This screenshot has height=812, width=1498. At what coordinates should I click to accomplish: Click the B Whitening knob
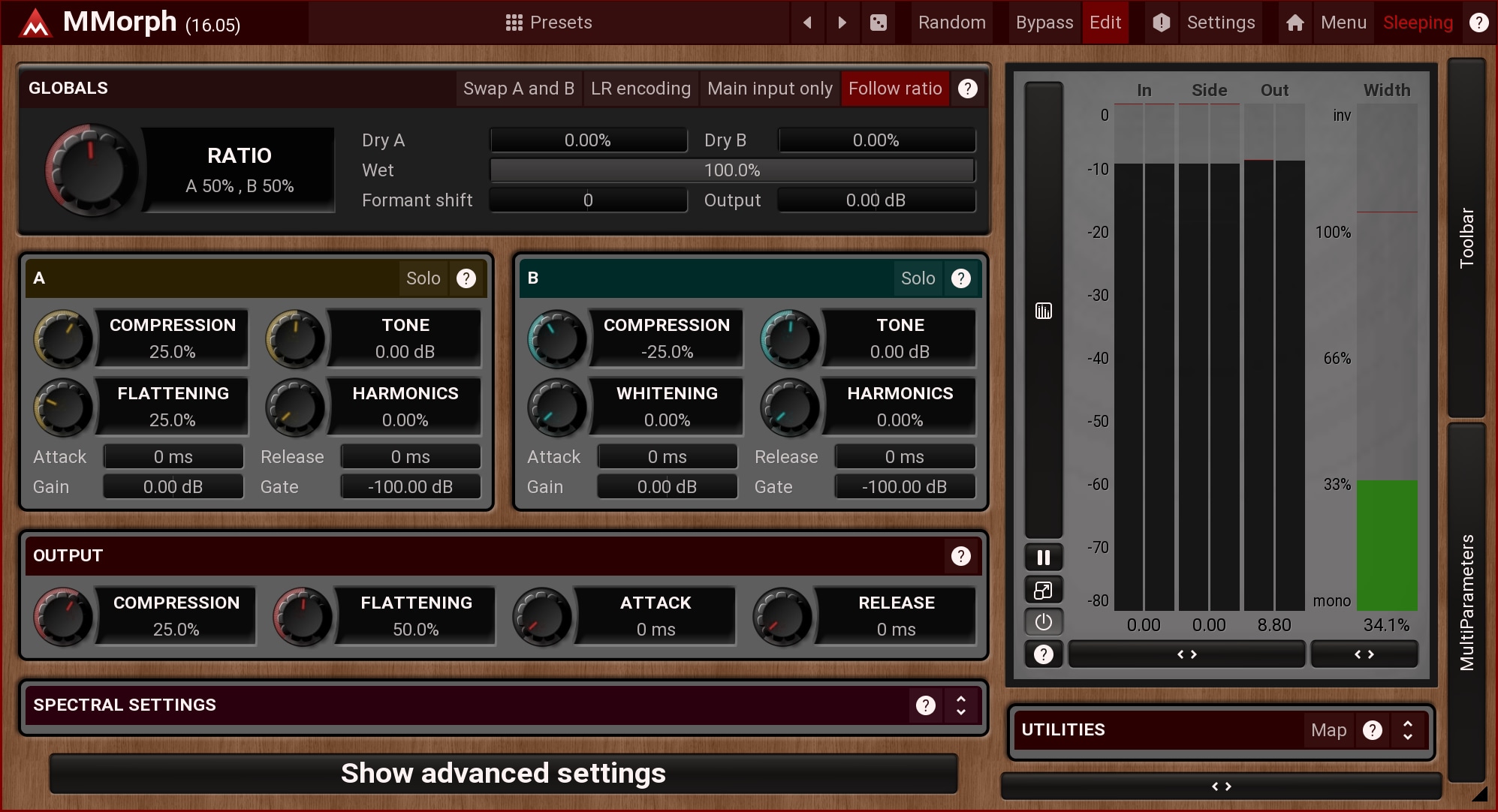click(x=557, y=407)
